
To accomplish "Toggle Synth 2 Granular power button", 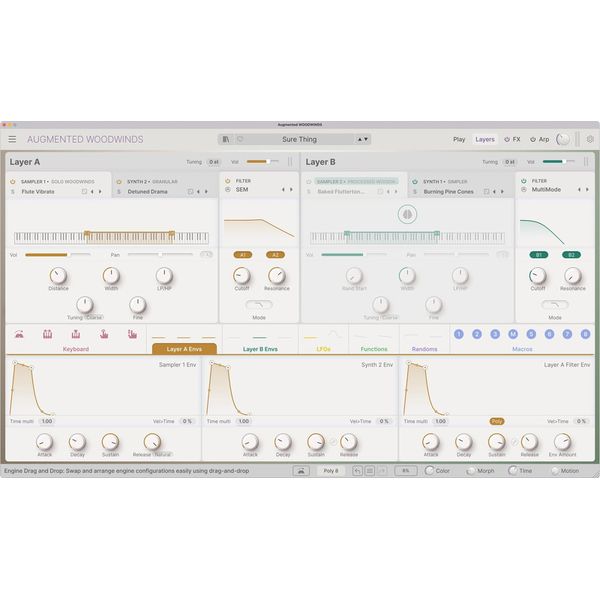I will tap(119, 181).
